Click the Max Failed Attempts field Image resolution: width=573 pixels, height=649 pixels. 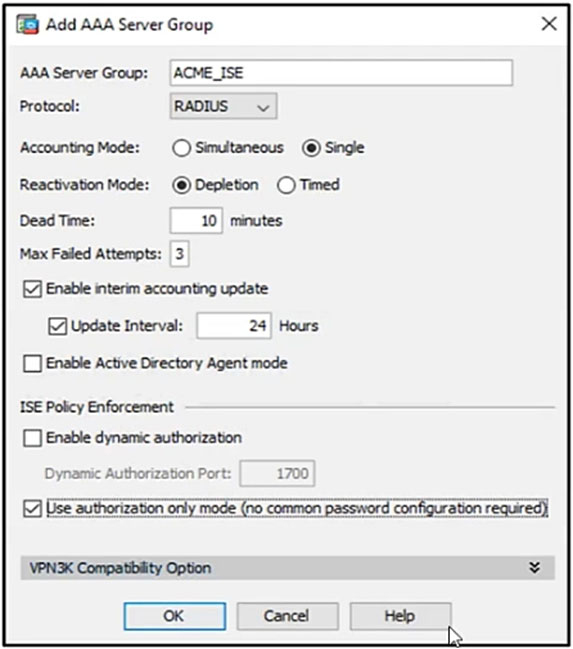179,254
